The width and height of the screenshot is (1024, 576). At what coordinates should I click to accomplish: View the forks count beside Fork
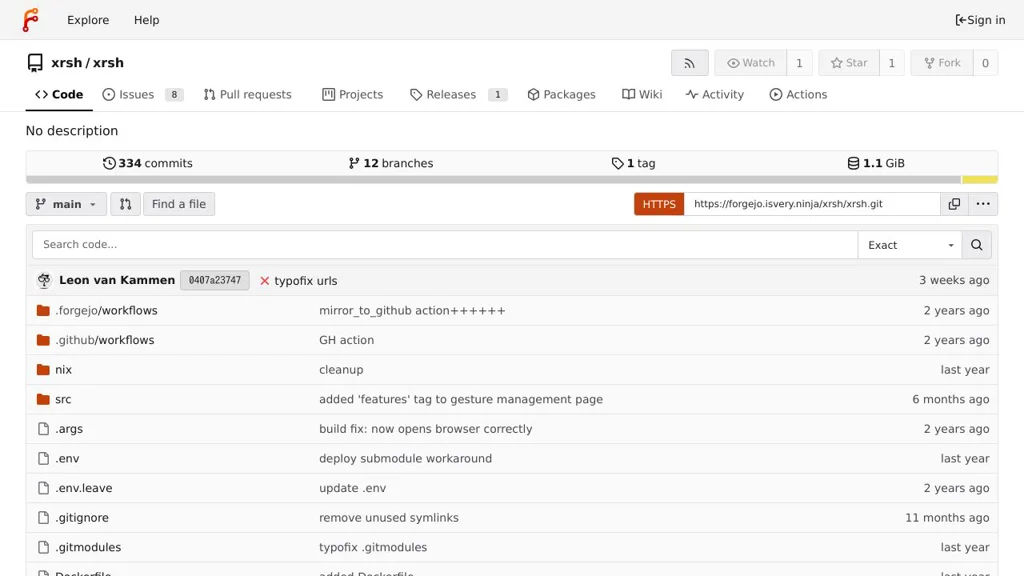click(x=985, y=63)
